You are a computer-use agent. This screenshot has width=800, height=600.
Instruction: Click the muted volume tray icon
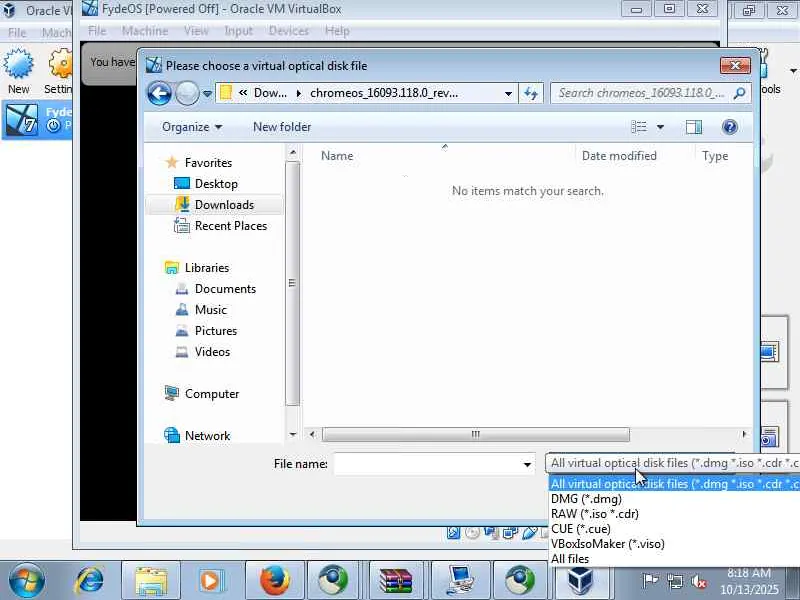[x=698, y=581]
